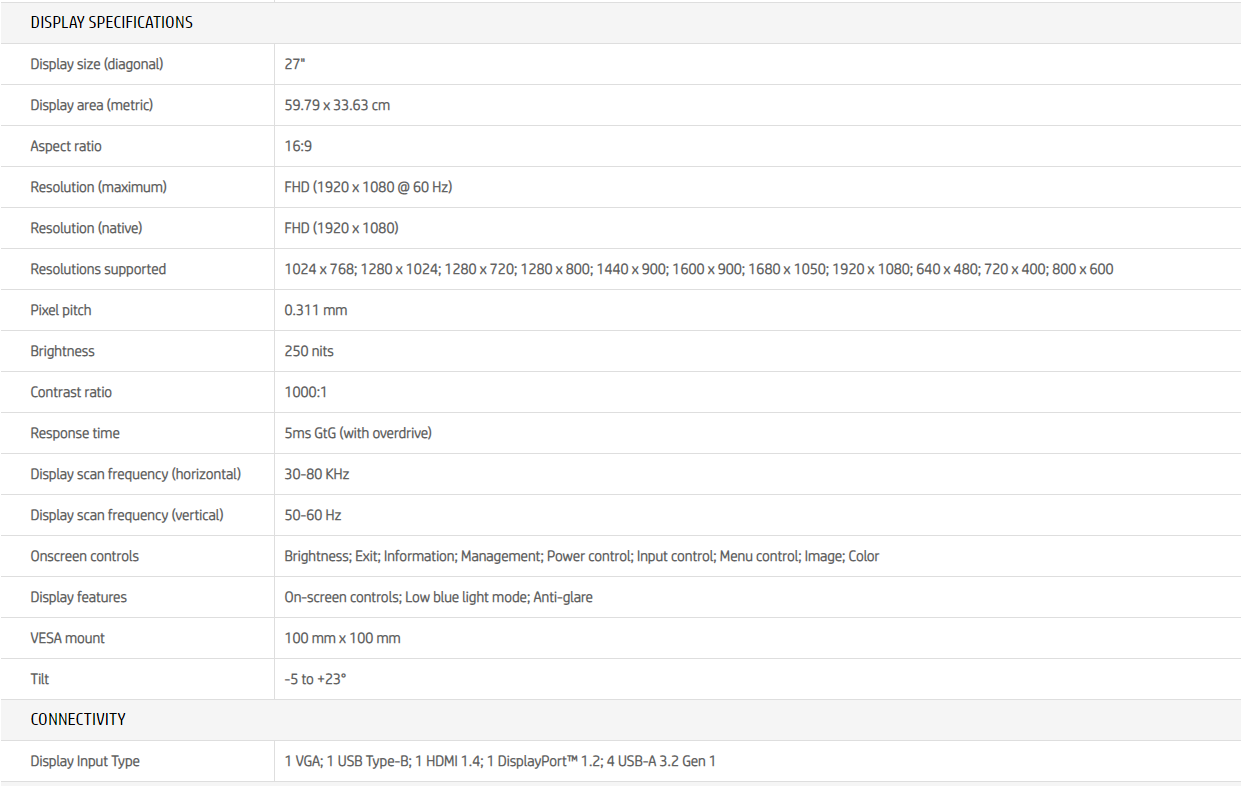Image resolution: width=1245 pixels, height=786 pixels.
Task: Click the 'Resolutions supported' label
Action: [98, 269]
